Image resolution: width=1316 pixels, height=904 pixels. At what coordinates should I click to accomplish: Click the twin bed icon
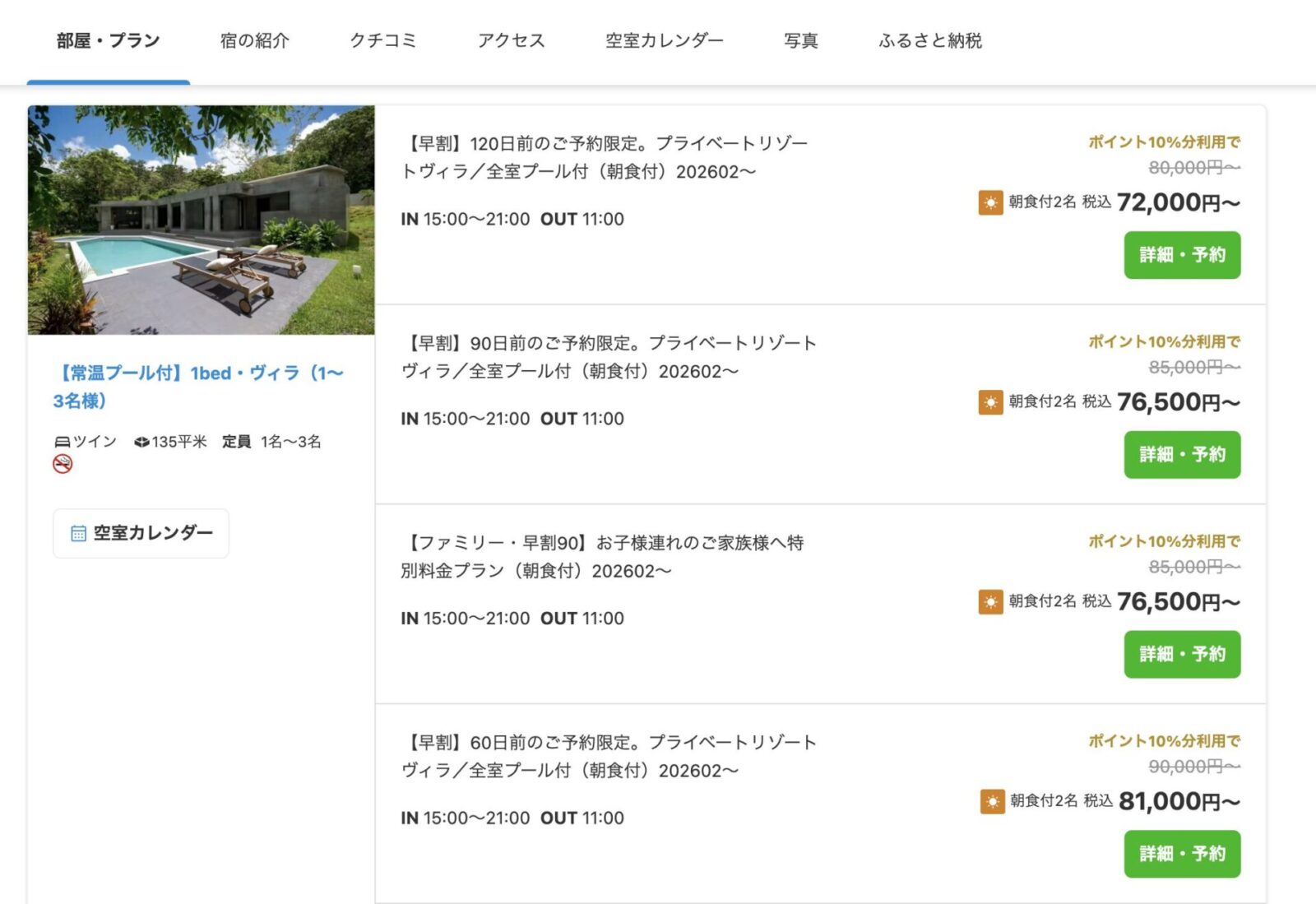(62, 442)
